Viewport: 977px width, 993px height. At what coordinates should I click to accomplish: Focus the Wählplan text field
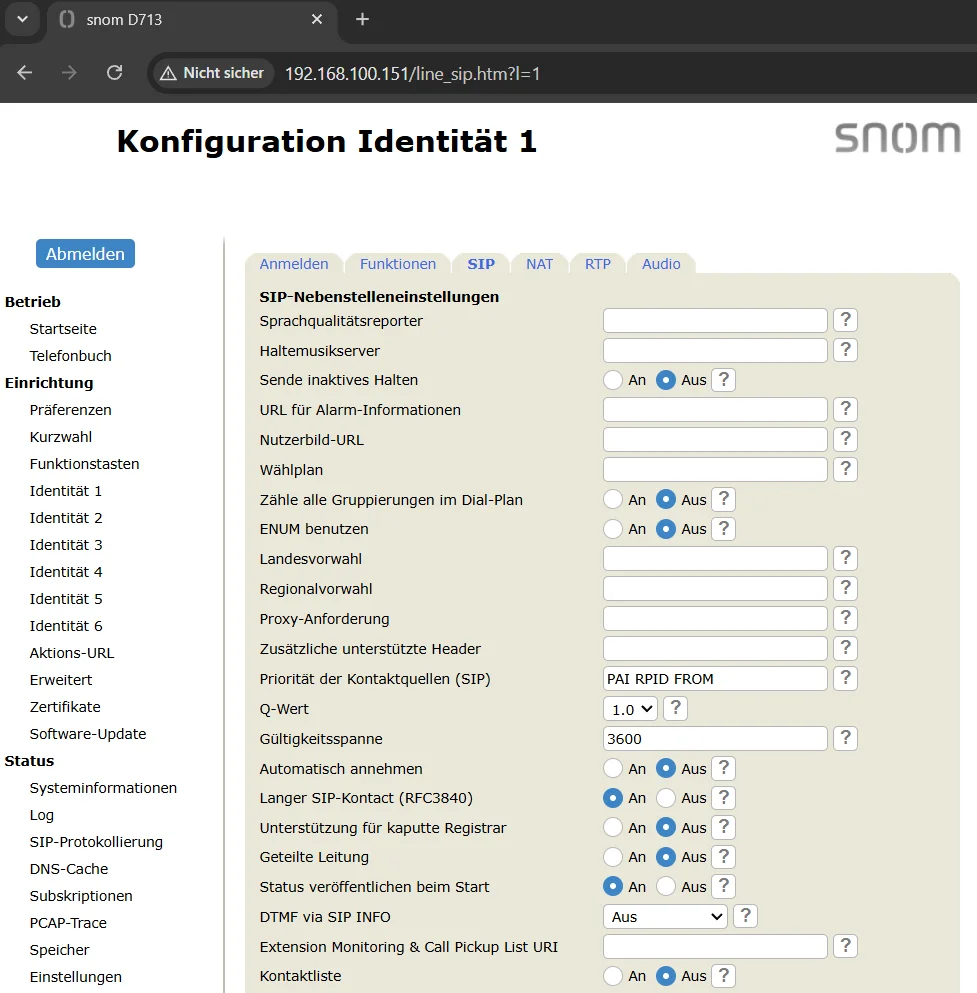[715, 469]
